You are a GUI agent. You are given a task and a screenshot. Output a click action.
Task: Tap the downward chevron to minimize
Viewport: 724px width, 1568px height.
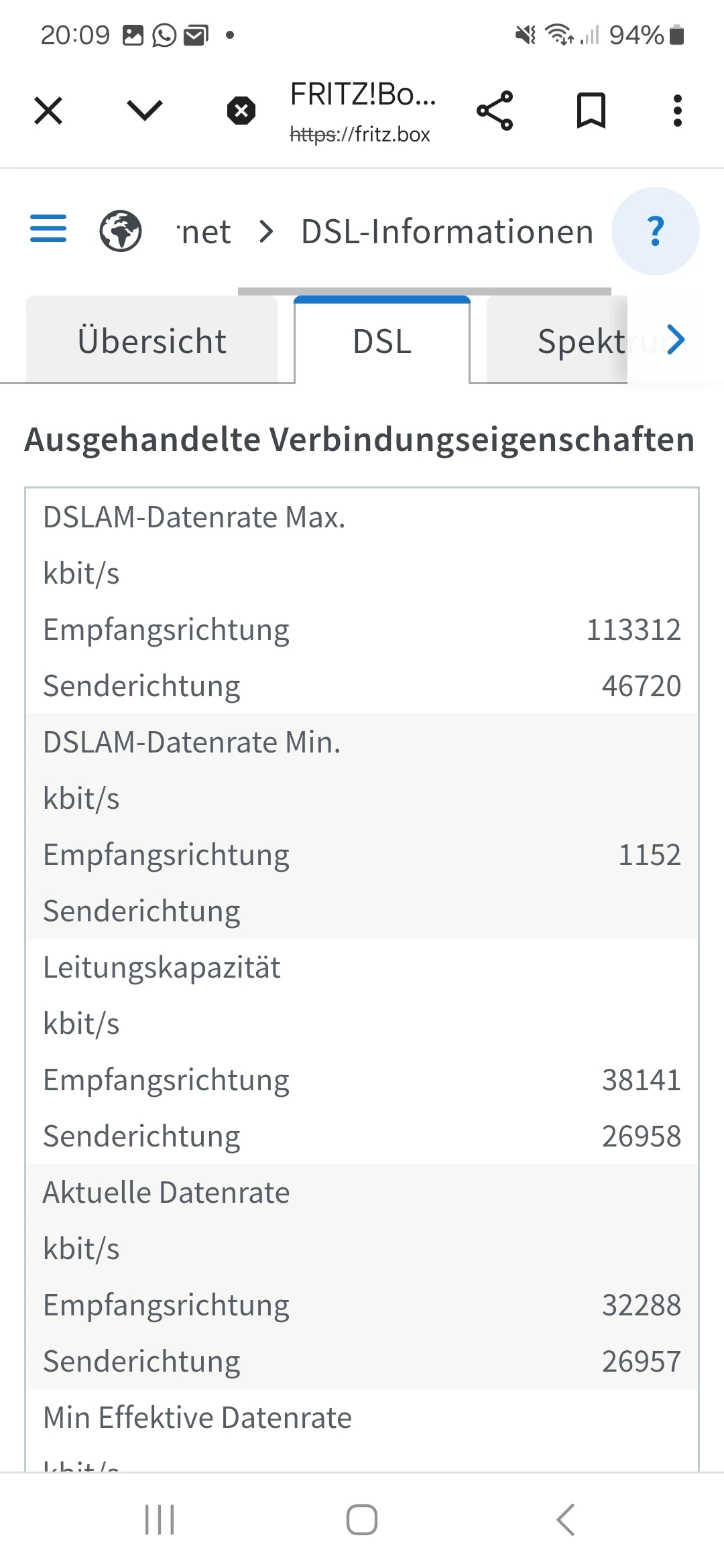(145, 111)
